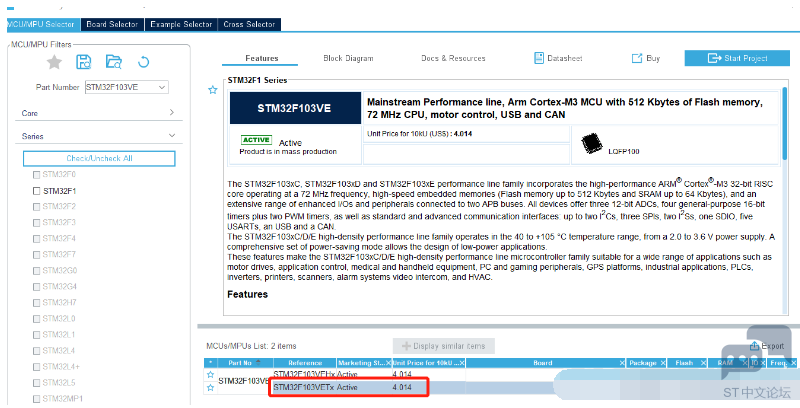Toggle the STM32F2 series checkbox

[36, 207]
